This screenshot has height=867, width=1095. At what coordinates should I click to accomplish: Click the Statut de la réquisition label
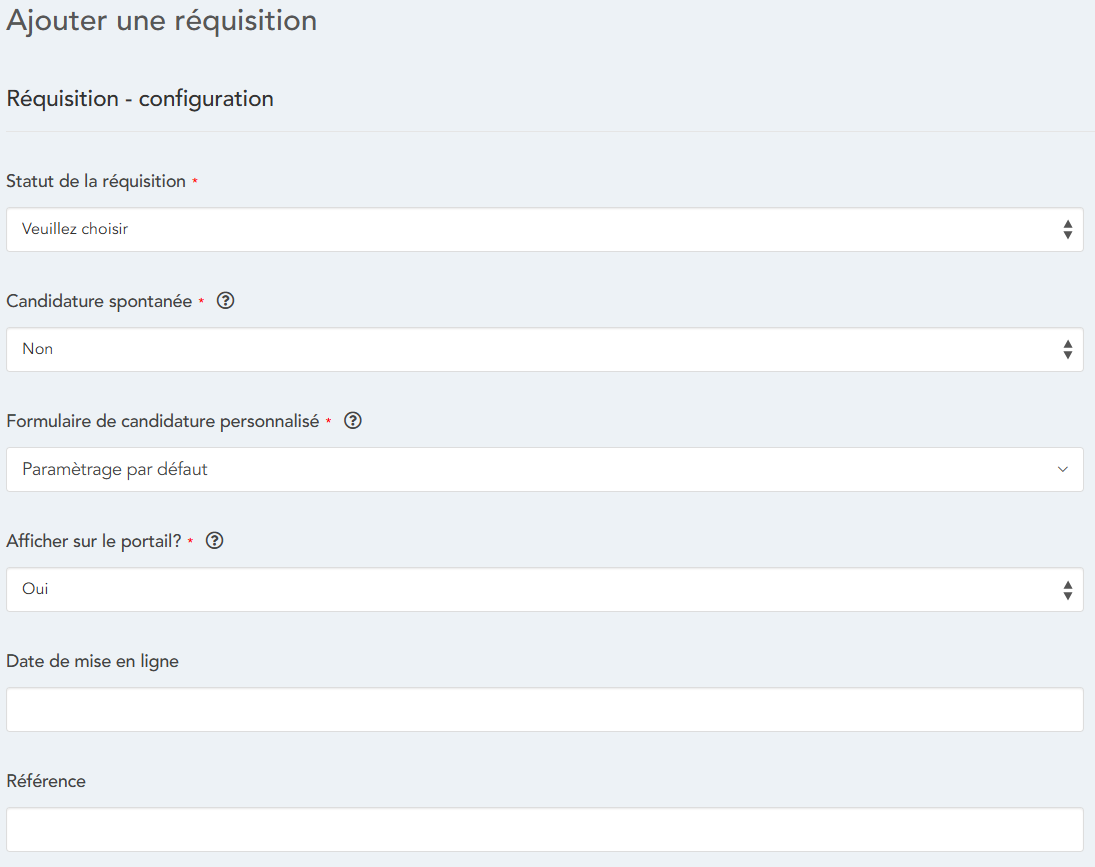pos(96,182)
